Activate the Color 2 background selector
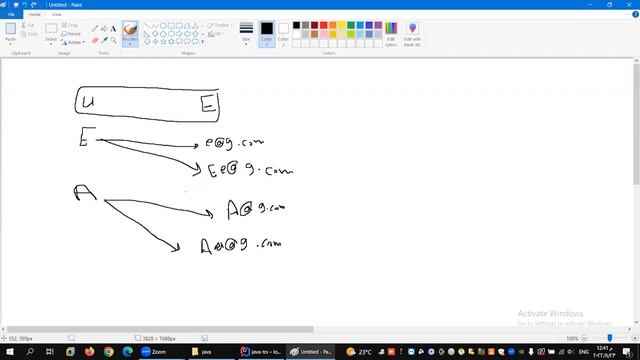The image size is (640, 360). coord(283,34)
